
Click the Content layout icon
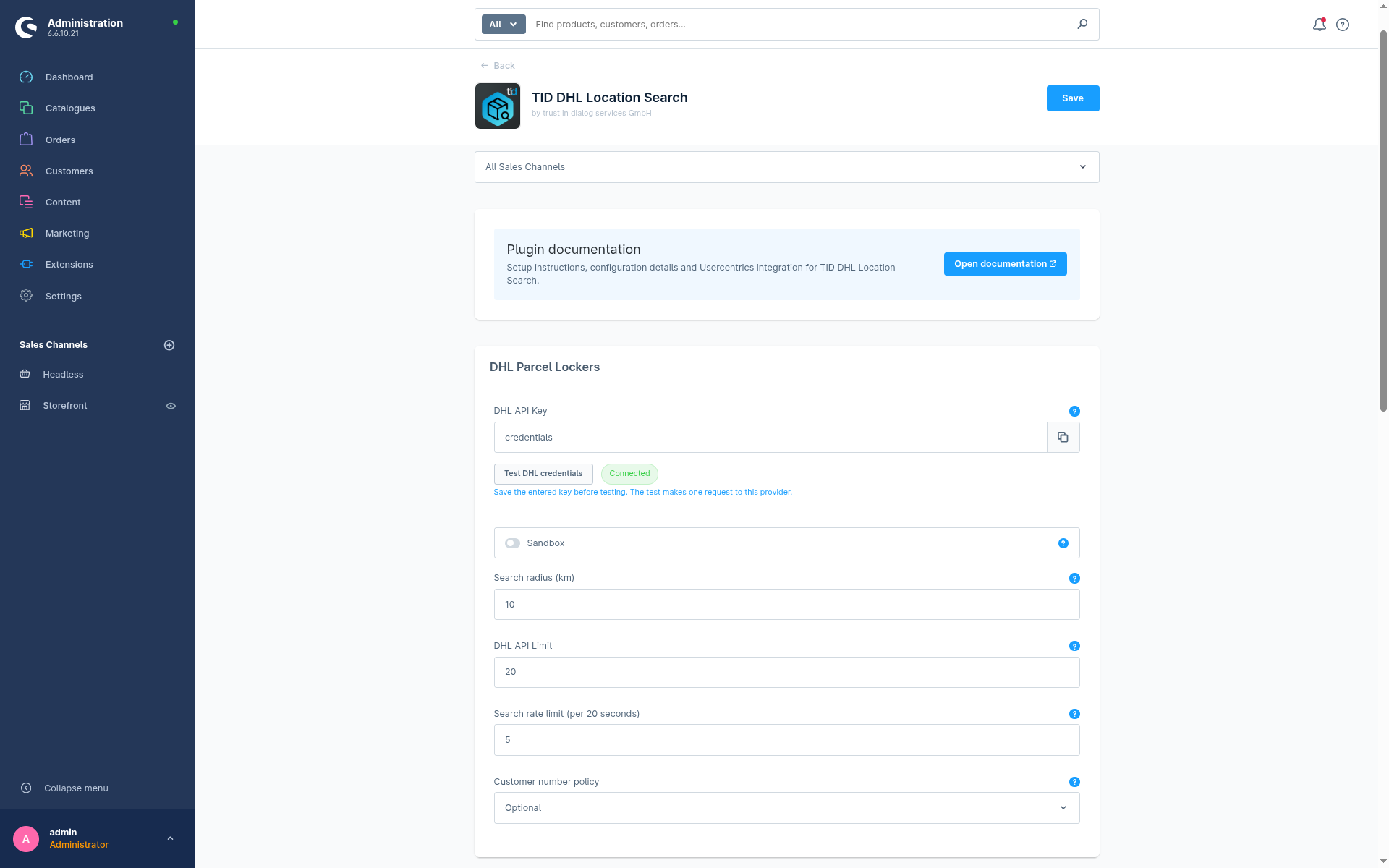click(26, 202)
